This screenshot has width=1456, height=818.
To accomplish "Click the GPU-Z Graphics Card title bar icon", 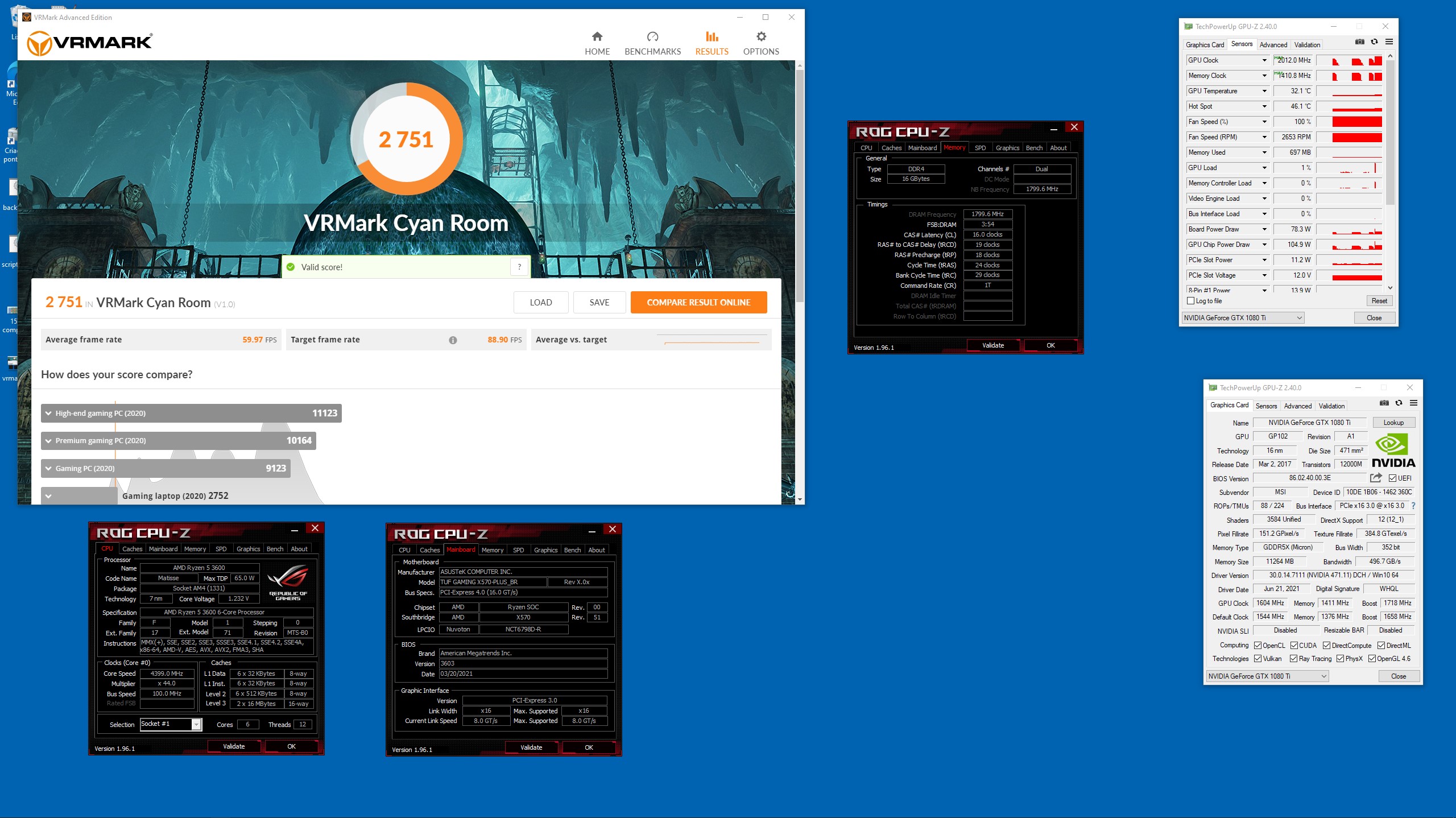I will pos(1213,388).
